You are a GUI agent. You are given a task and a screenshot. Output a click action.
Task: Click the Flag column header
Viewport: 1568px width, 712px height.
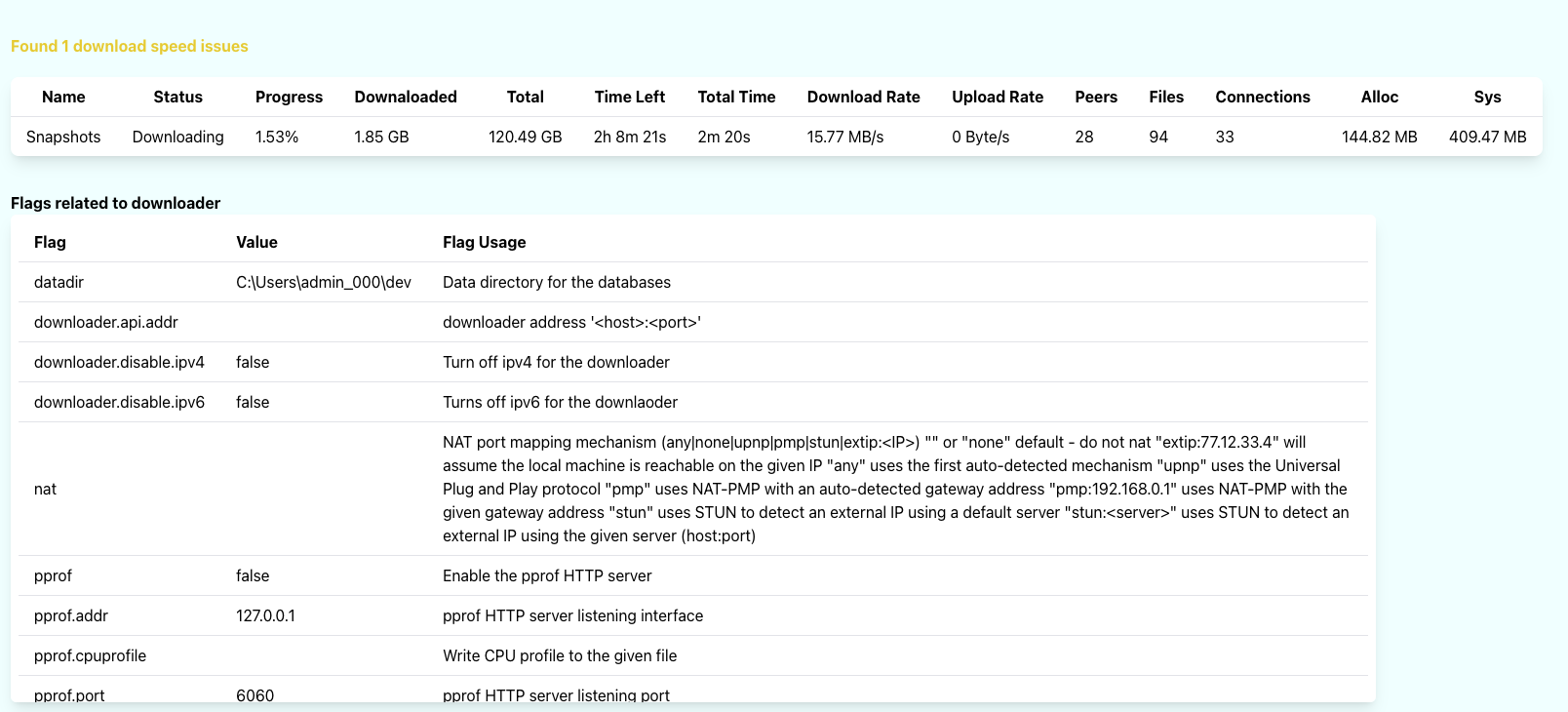point(50,242)
